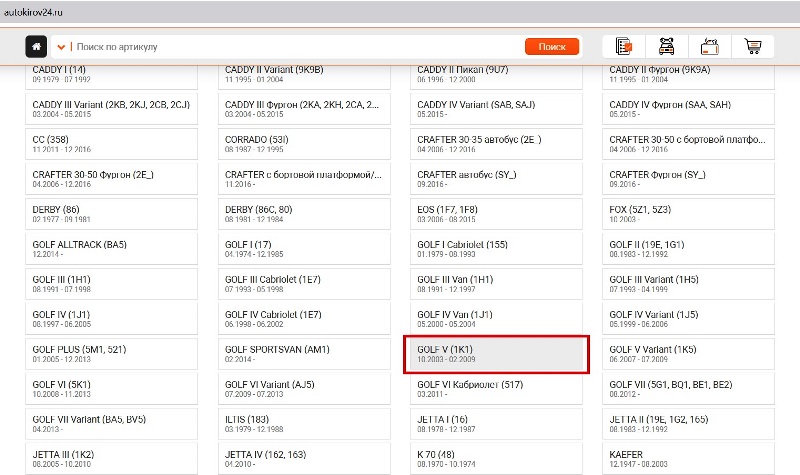The image size is (800, 475).
Task: Select CADDY III Фургон model card
Action: 304,109
